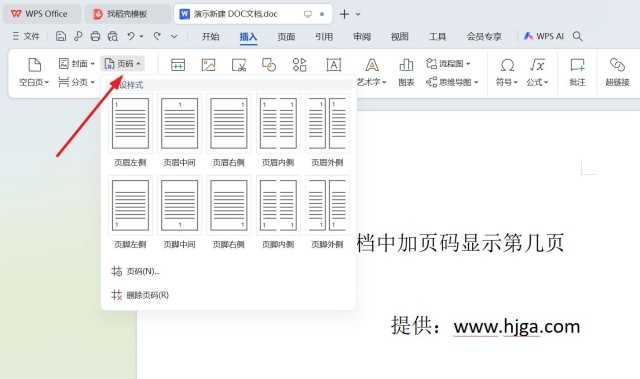The width and height of the screenshot is (640, 379).
Task: Click the www.hjga.com link in document
Action: (517, 327)
